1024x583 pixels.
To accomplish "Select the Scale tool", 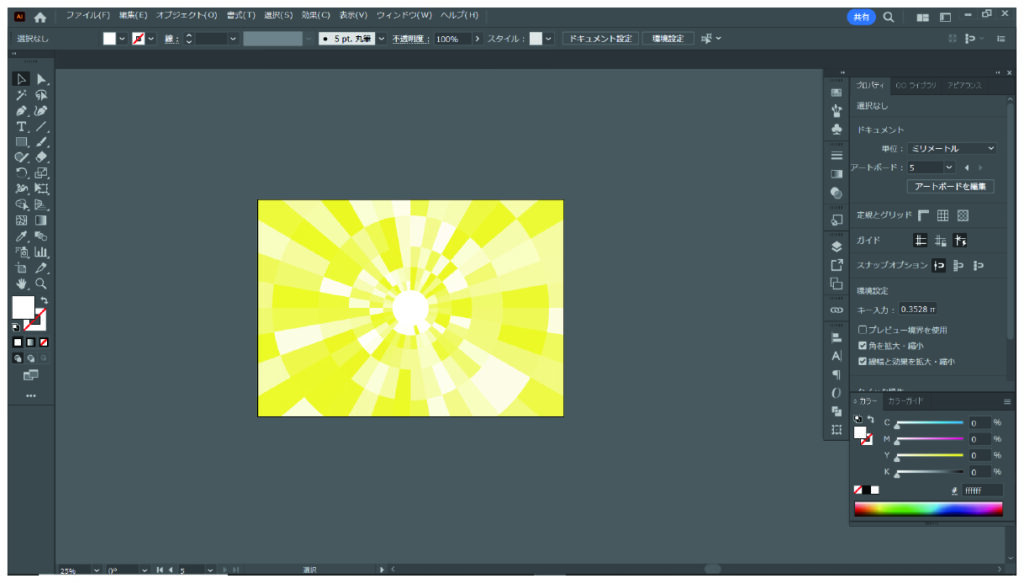I will pyautogui.click(x=41, y=173).
